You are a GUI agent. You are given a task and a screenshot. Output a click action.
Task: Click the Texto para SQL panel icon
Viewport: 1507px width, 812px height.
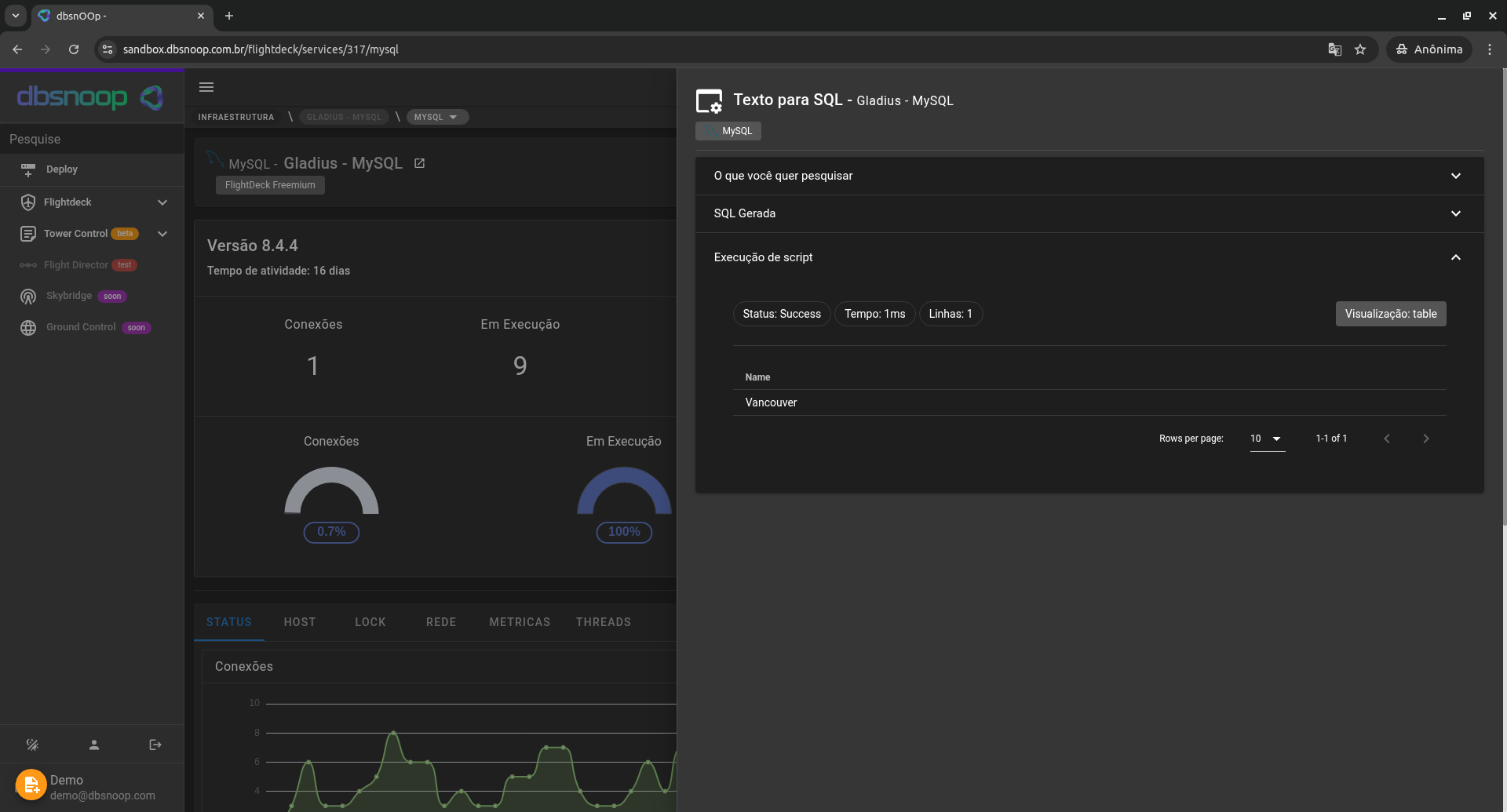click(x=709, y=101)
